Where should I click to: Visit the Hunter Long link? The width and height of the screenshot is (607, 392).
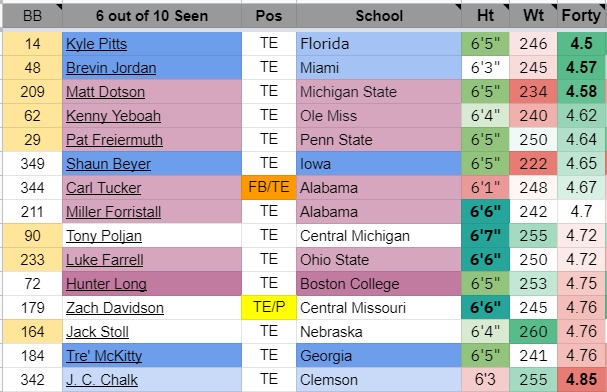106,284
